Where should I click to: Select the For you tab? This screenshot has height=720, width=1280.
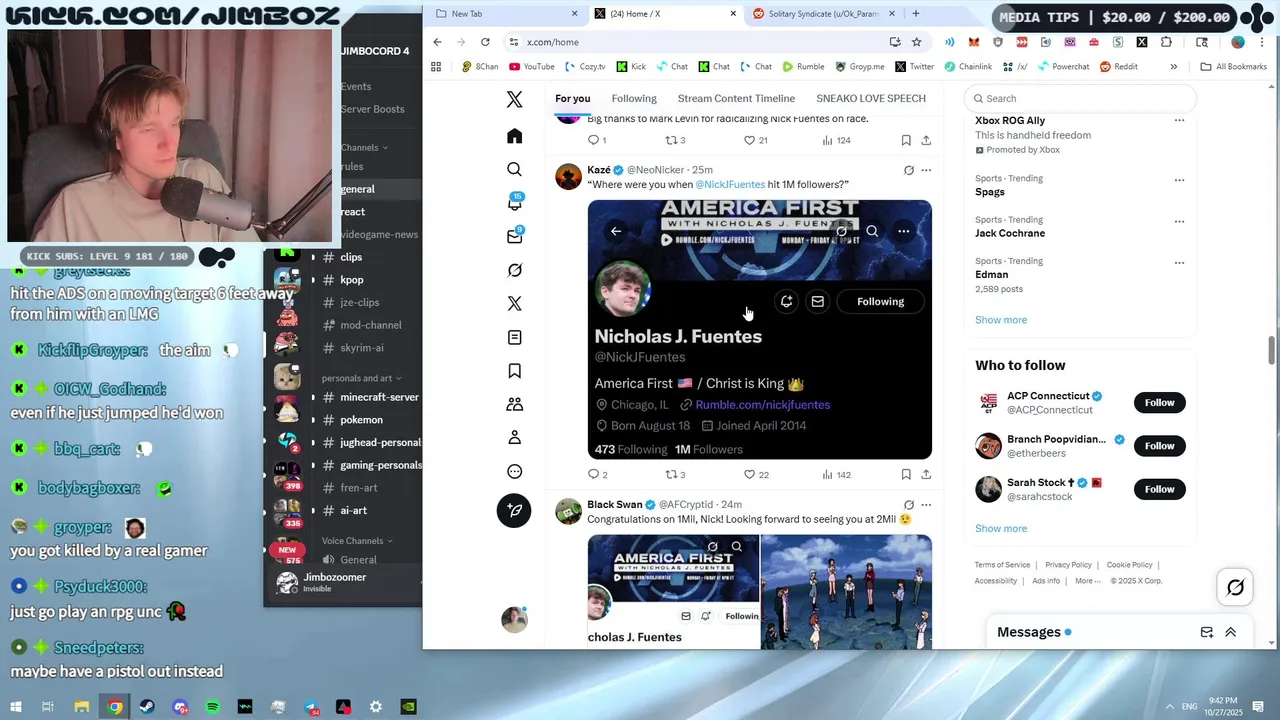click(x=573, y=98)
